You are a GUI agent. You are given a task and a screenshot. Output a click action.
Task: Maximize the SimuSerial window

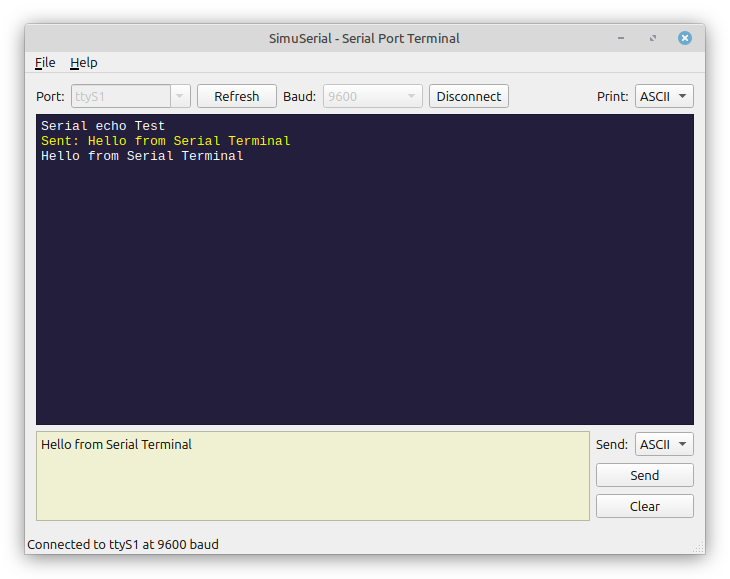point(653,38)
